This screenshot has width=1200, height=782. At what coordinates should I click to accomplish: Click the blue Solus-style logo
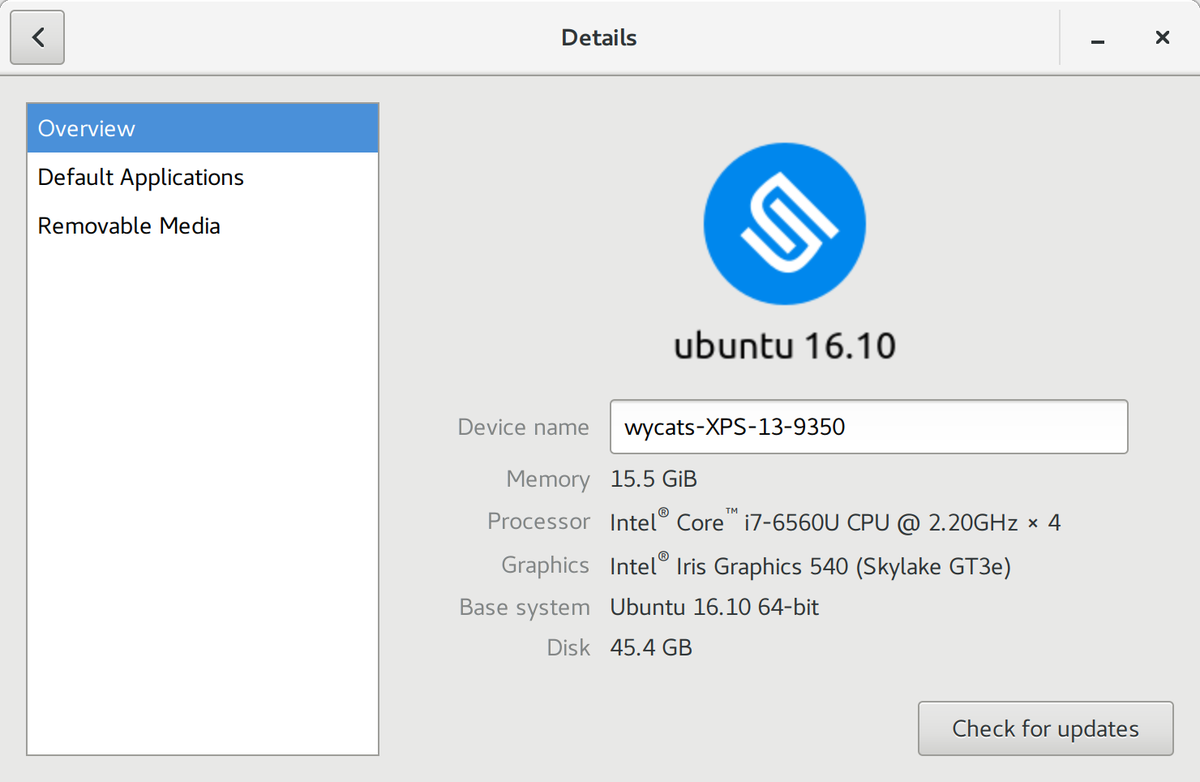click(x=785, y=224)
